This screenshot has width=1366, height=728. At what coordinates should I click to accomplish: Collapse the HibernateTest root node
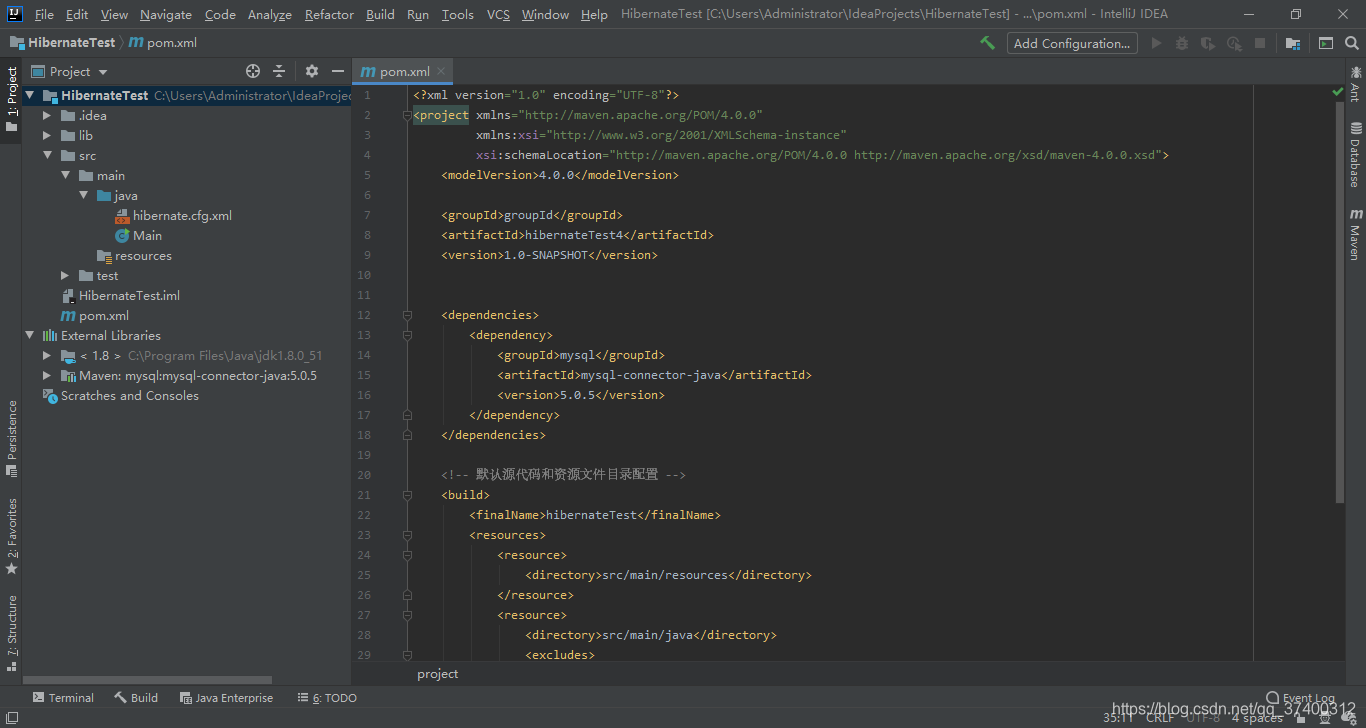tap(30, 96)
